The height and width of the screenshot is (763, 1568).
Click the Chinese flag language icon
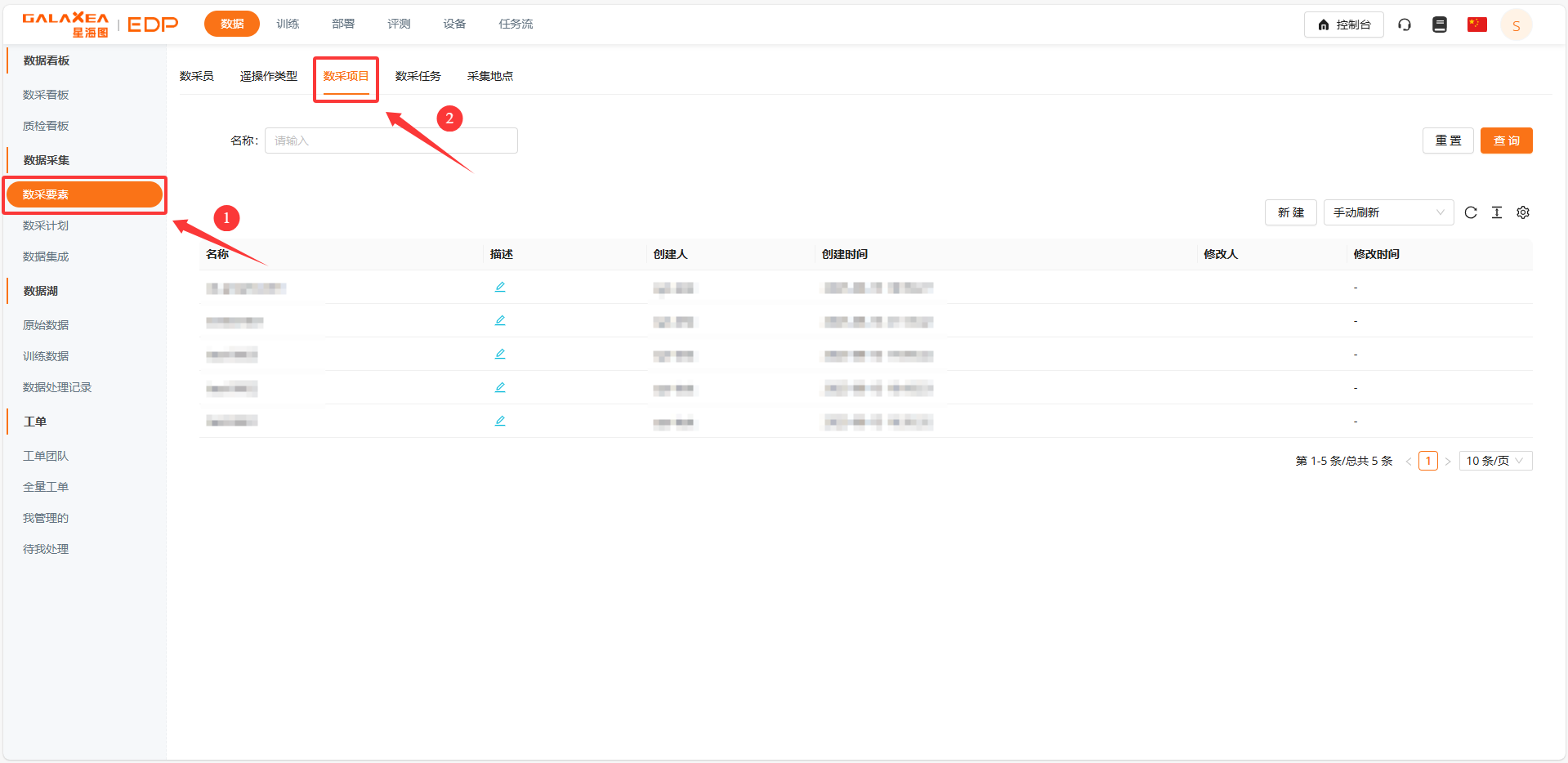pyautogui.click(x=1476, y=25)
